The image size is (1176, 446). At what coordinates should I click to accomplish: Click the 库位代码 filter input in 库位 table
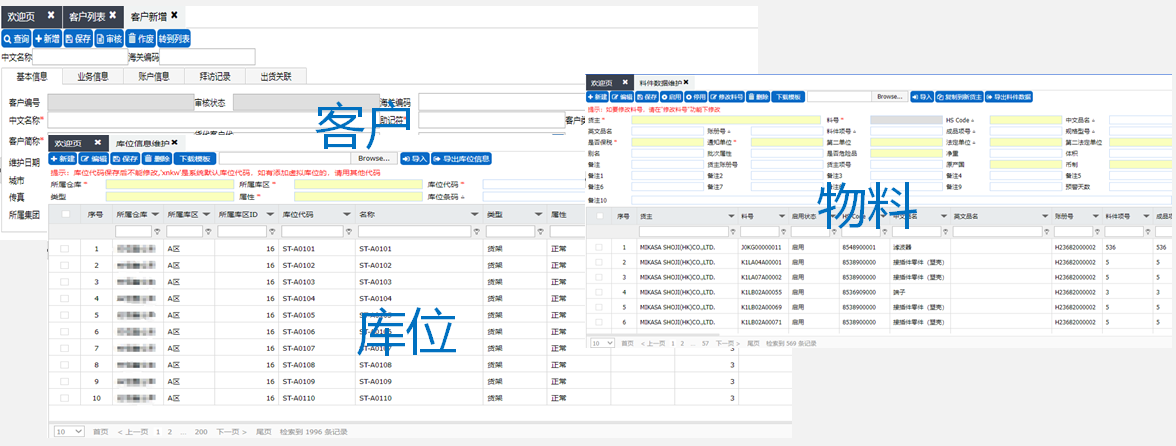click(x=312, y=232)
